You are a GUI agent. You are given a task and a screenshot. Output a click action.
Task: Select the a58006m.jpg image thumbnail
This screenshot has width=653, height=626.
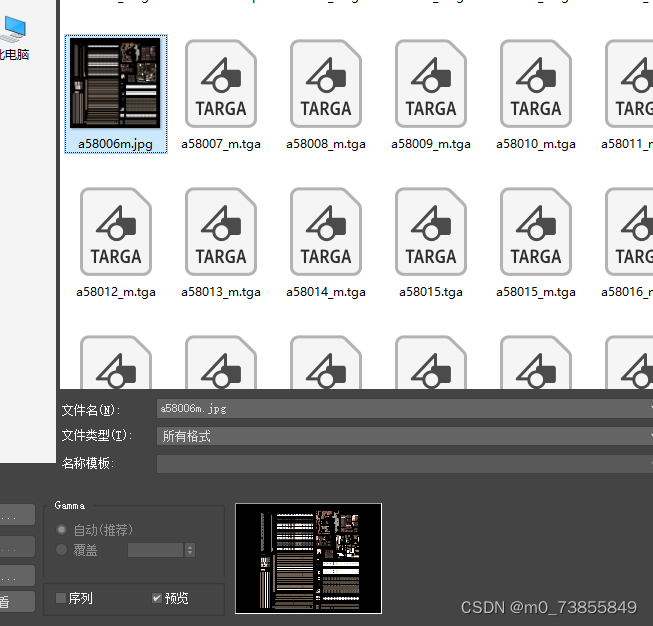[x=115, y=83]
